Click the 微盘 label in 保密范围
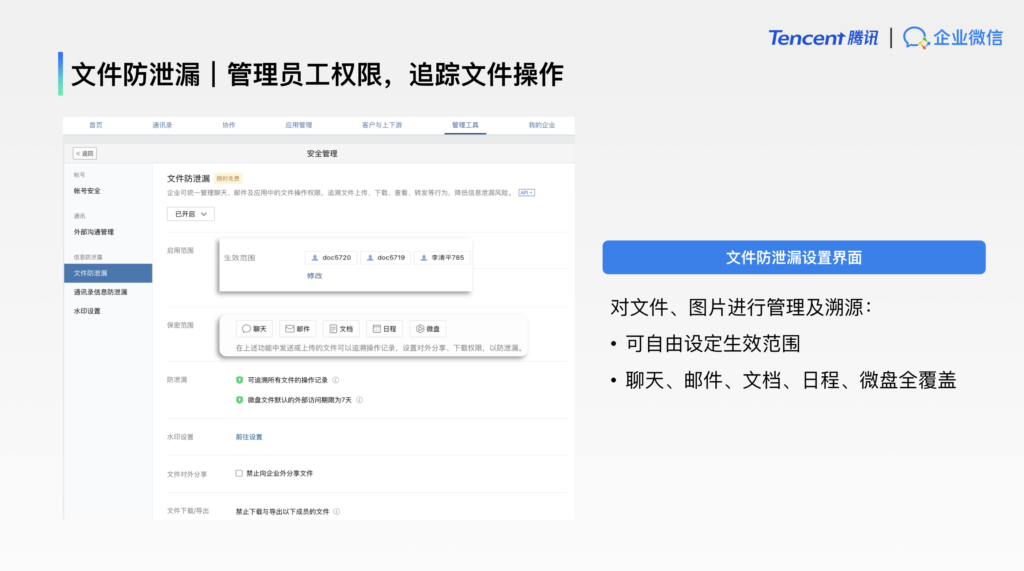1024x571 pixels. (433, 329)
